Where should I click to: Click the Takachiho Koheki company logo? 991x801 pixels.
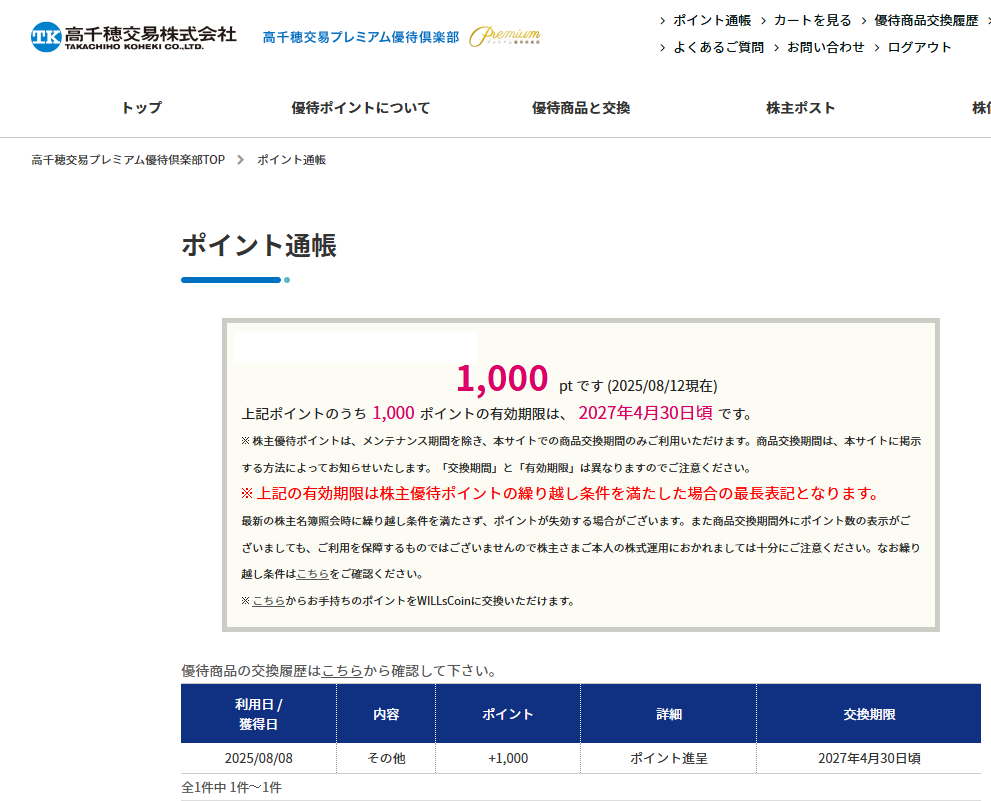click(x=133, y=37)
